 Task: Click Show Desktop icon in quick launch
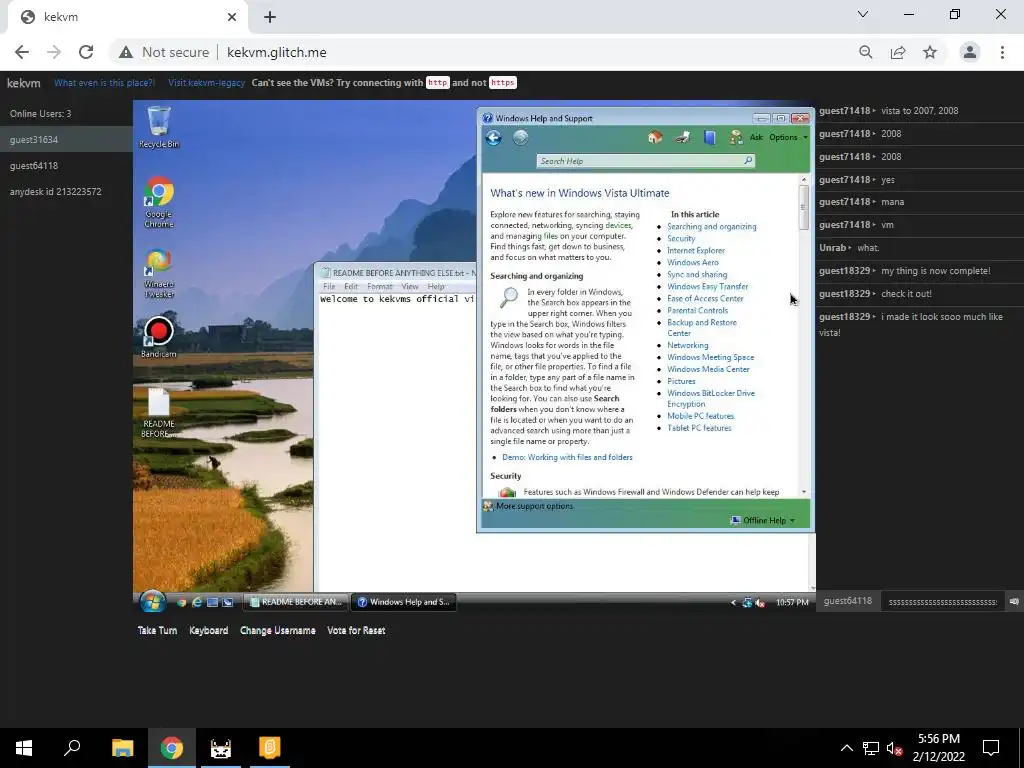[x=212, y=602]
